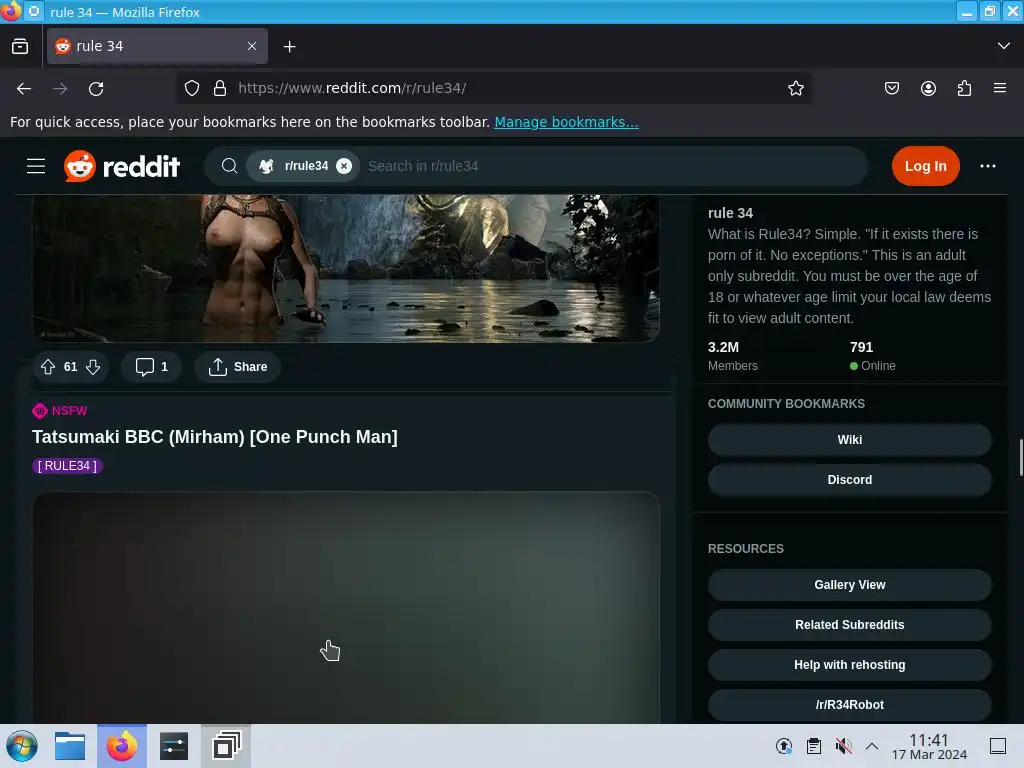Go back in Firefox history
The width and height of the screenshot is (1024, 768).
[x=24, y=88]
